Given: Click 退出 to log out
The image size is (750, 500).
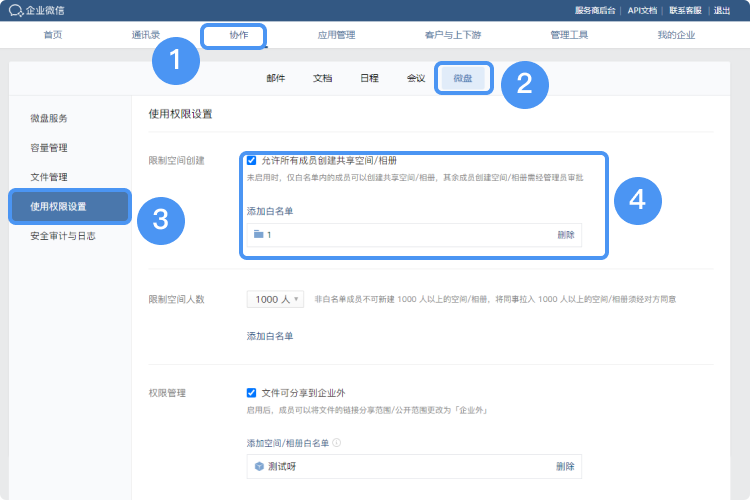Looking at the screenshot, I should (x=722, y=10).
